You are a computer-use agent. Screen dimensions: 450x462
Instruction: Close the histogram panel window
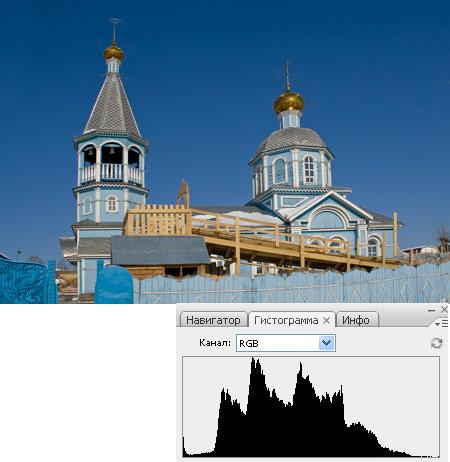pos(444,309)
